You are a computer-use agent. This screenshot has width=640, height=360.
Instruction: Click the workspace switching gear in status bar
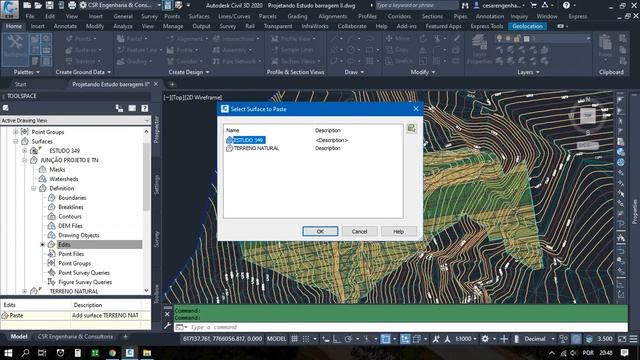[x=485, y=339]
